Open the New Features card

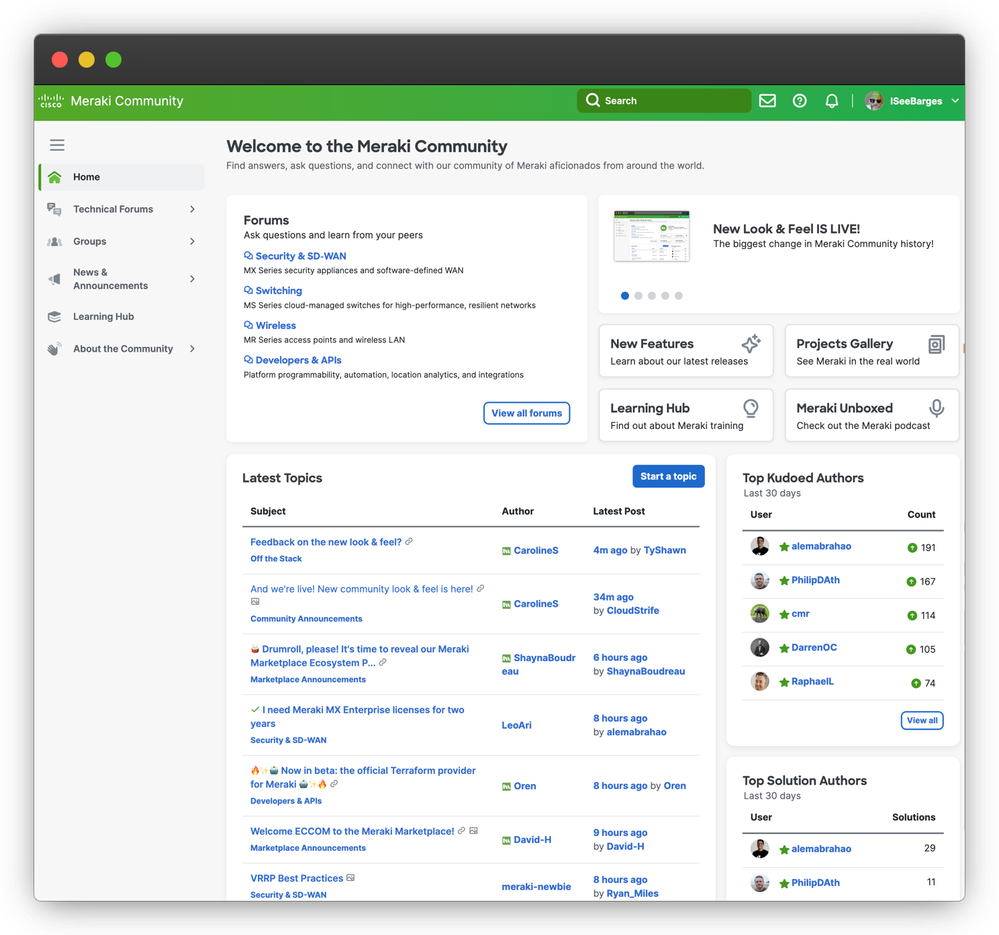pos(686,351)
